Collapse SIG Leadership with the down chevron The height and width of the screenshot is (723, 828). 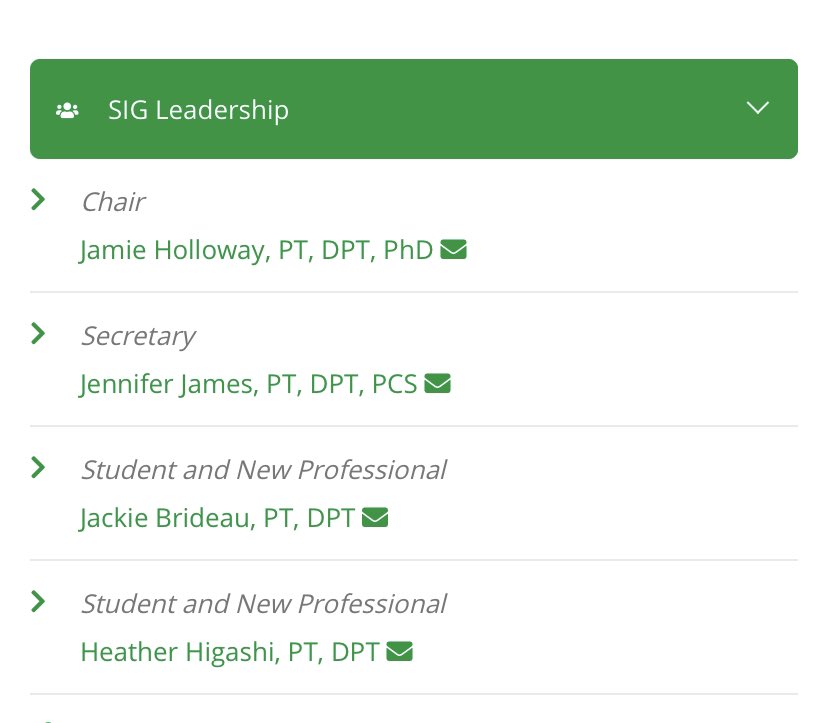coord(758,108)
